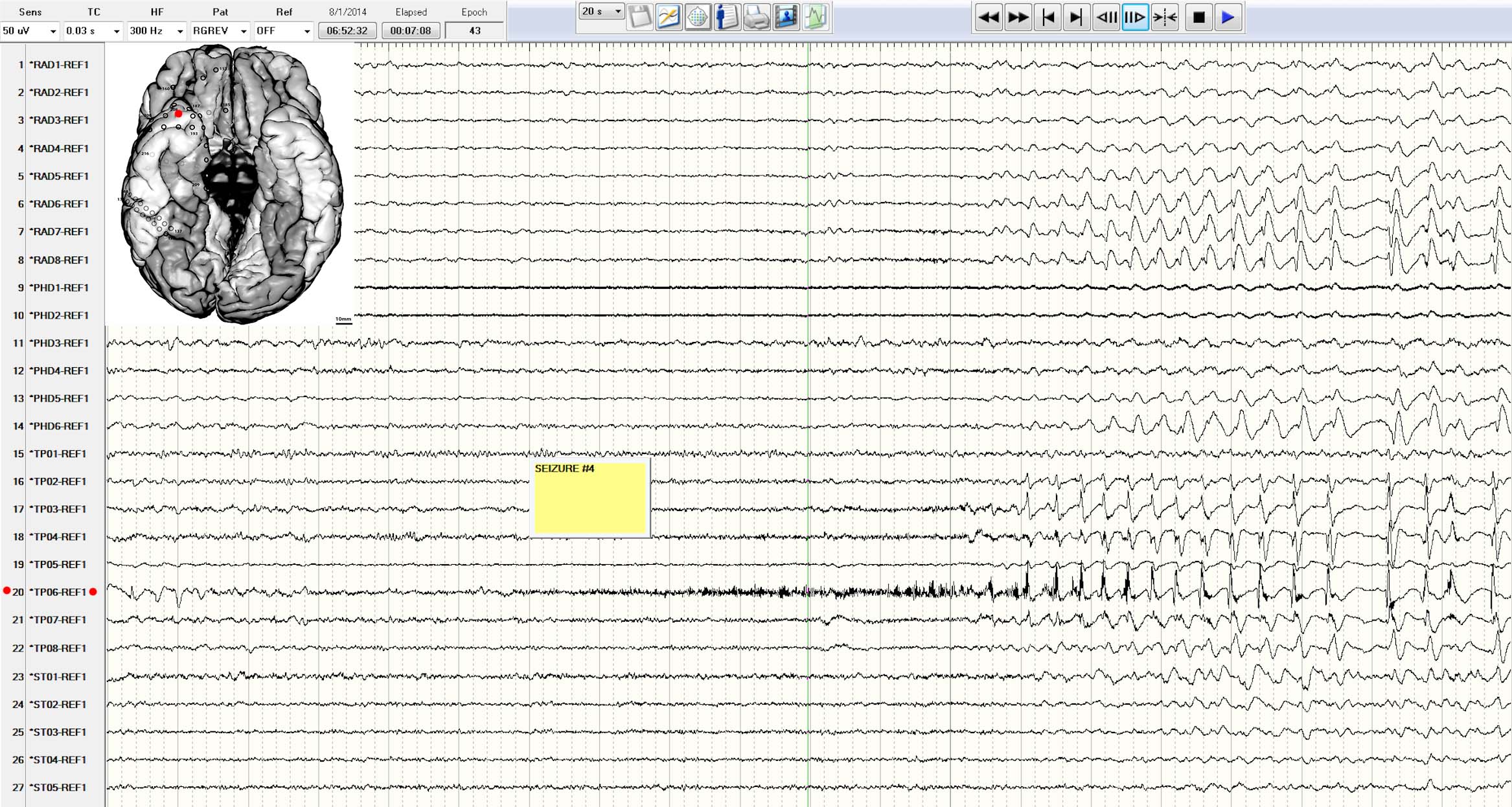This screenshot has width=1512, height=807.
Task: Click the center-at-cursor dashed line icon
Action: [1165, 17]
